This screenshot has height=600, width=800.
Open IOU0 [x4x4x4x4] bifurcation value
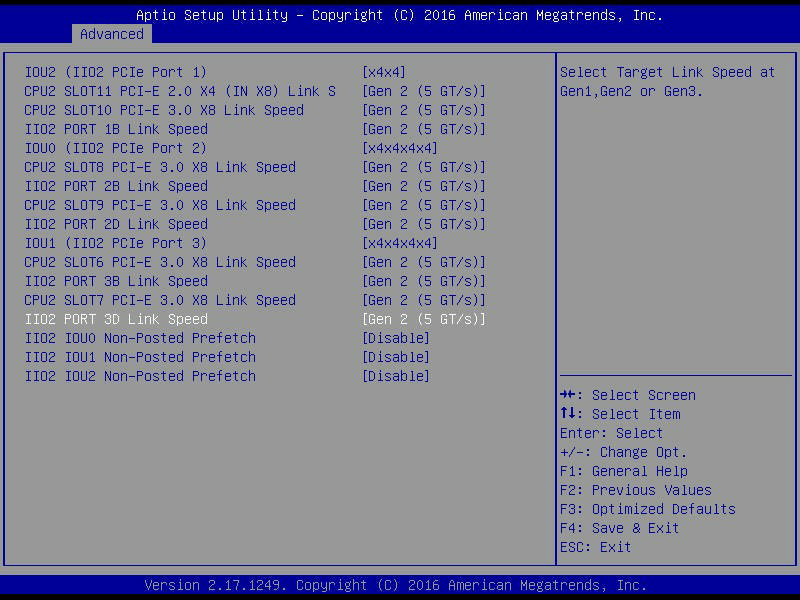399,148
